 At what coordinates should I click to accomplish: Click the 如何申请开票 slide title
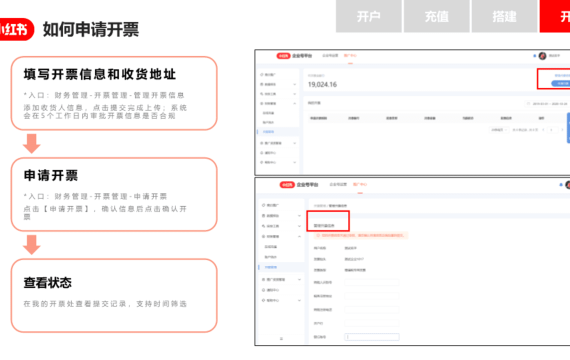click(x=91, y=29)
